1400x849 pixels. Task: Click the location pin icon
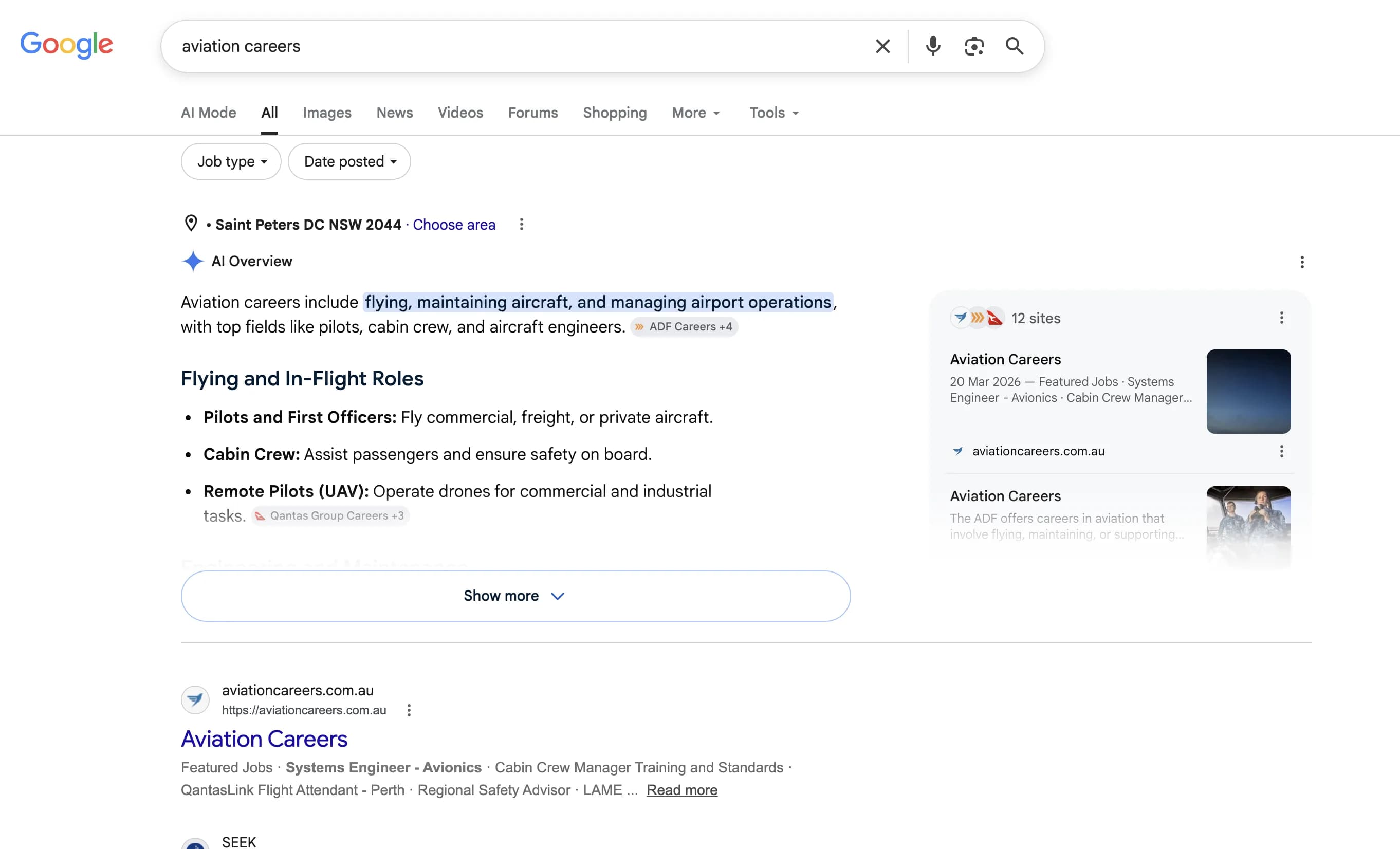click(191, 224)
